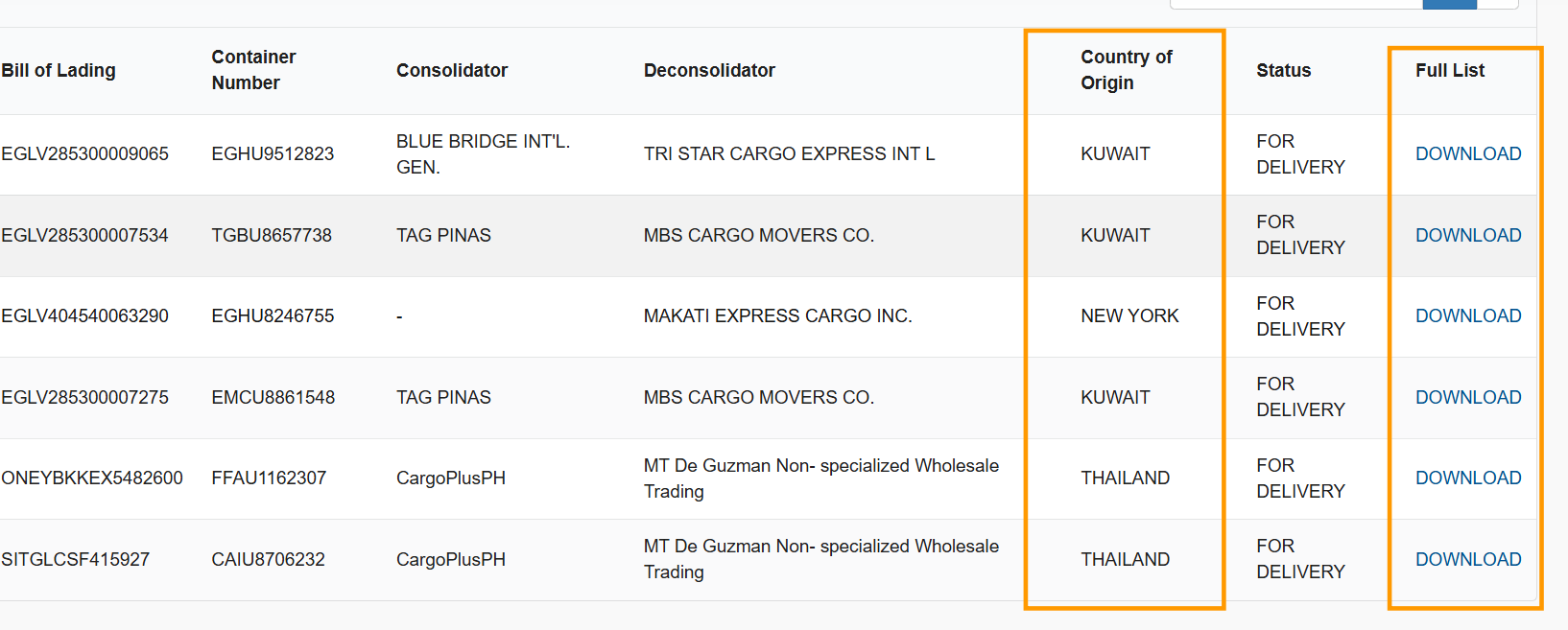Download full list for bill EGLV285300007534
This screenshot has height=630, width=1568.
[x=1467, y=235]
